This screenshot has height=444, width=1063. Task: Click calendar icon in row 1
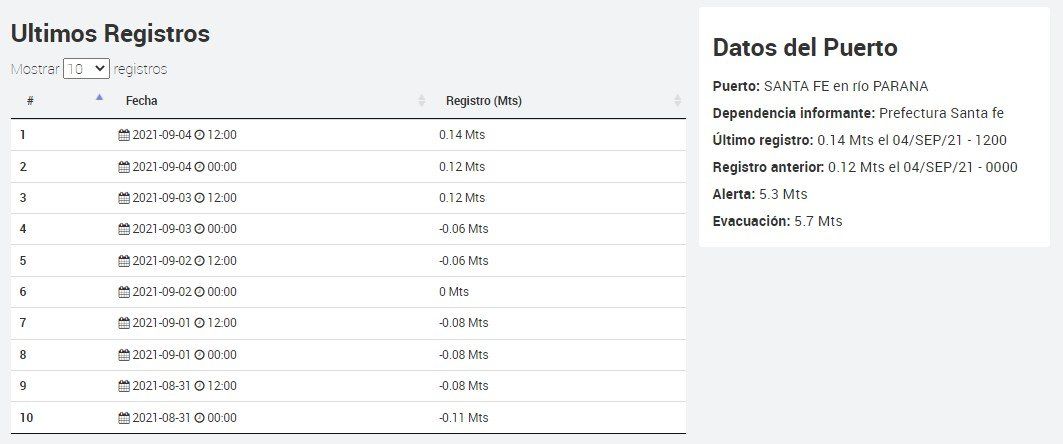pos(124,135)
